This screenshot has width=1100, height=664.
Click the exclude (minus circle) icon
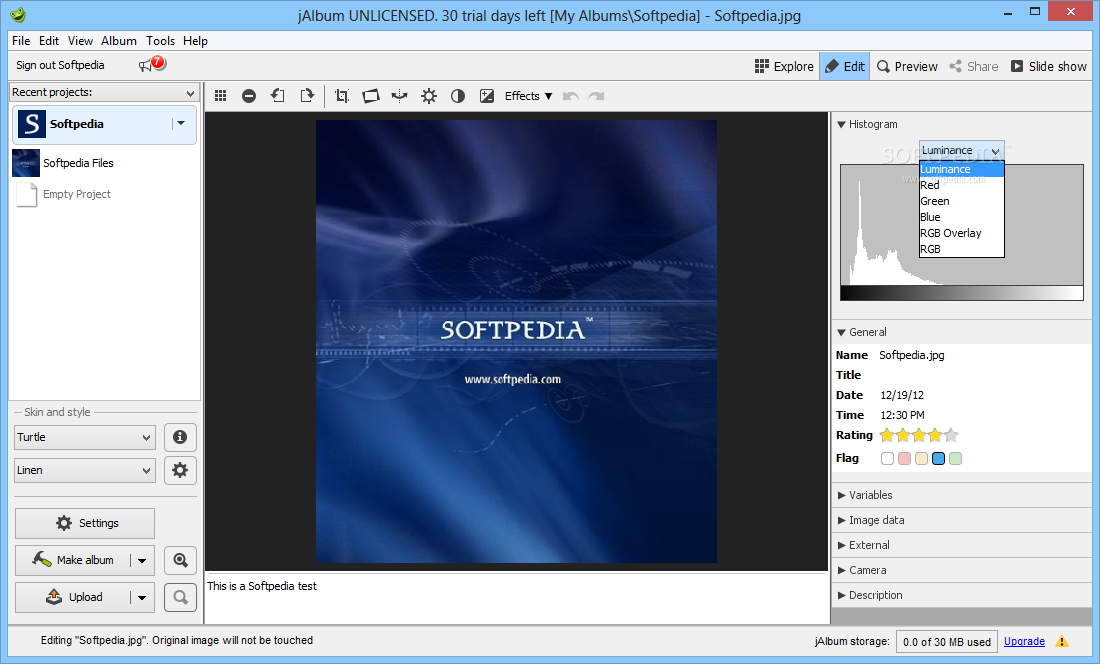coord(248,96)
